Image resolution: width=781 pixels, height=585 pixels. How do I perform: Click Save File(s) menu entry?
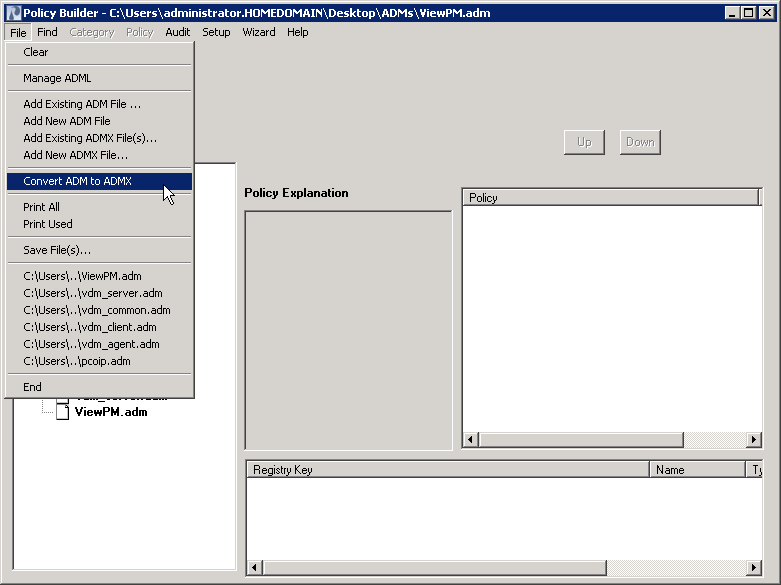pos(57,250)
